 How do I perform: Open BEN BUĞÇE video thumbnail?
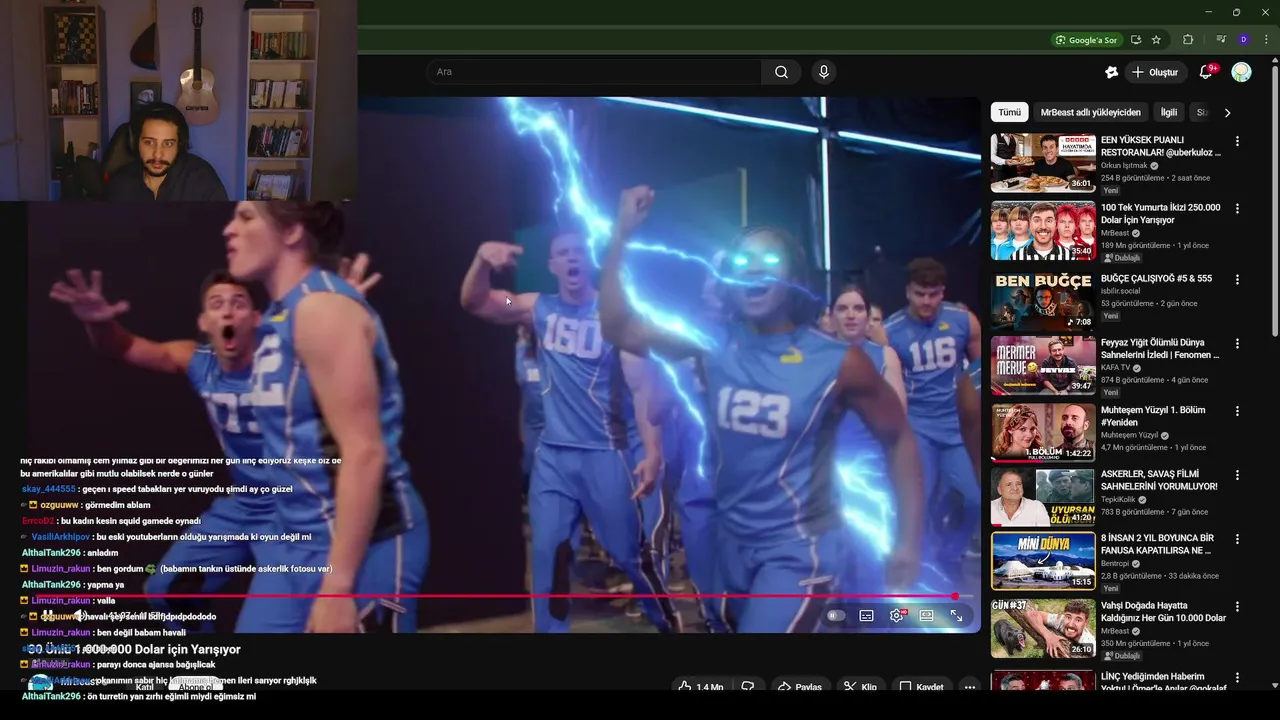coord(1043,300)
